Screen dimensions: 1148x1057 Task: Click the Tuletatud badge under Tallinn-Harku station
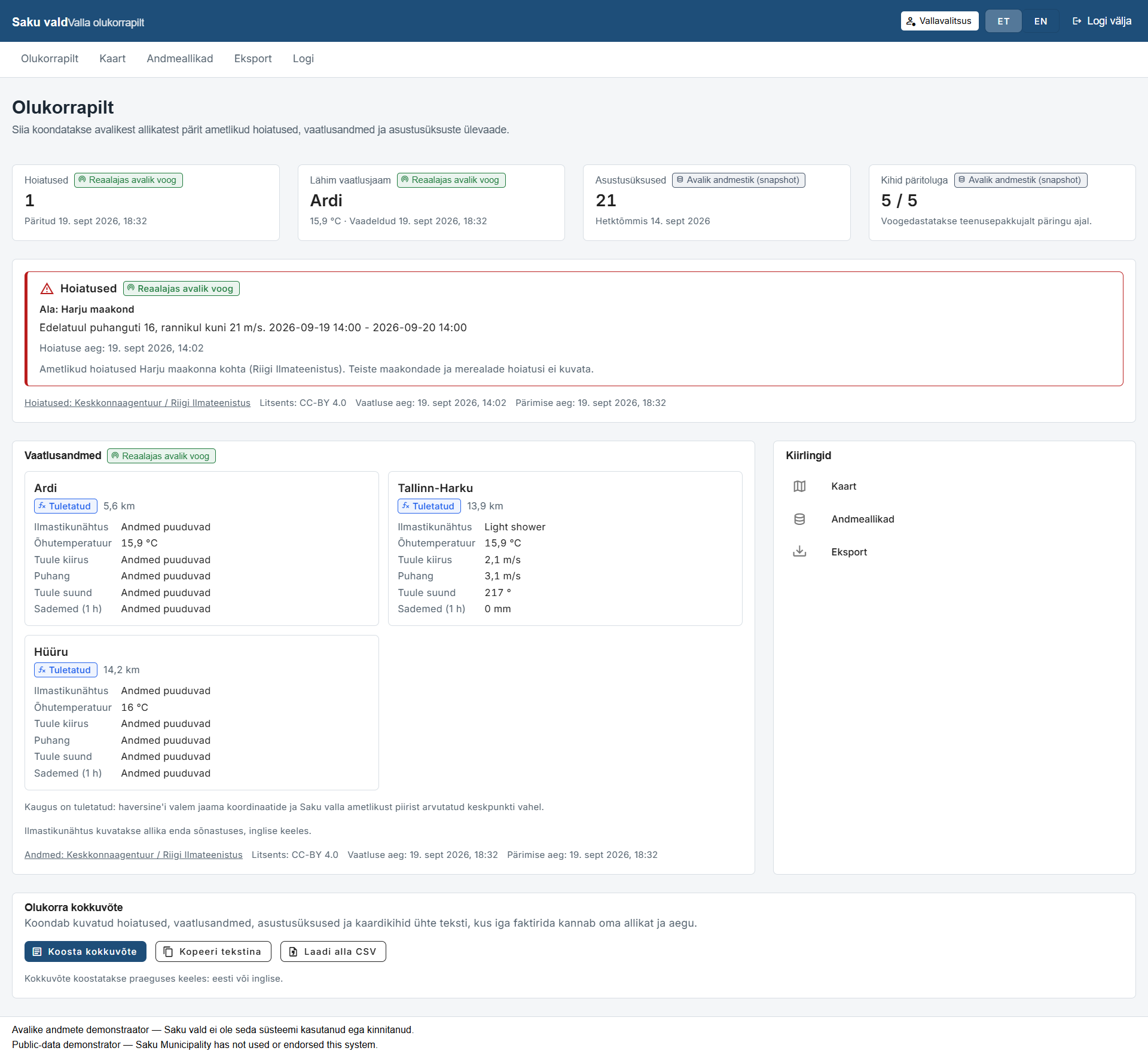pos(429,506)
